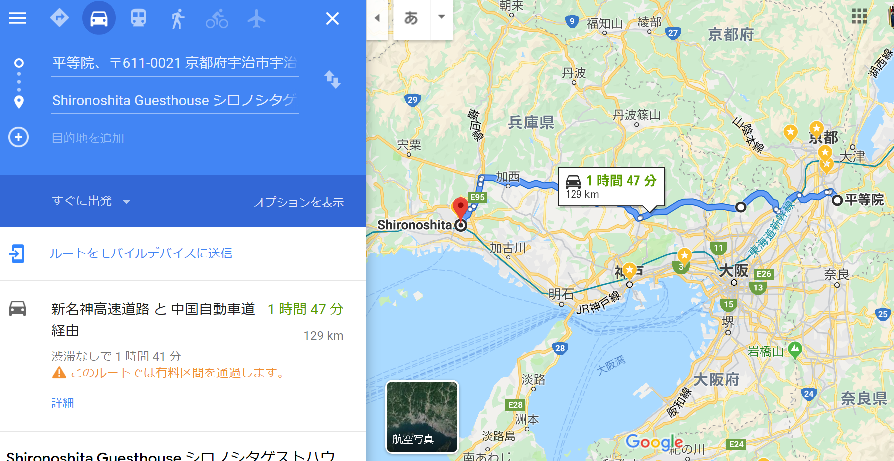Add another destination with the plus icon
This screenshot has height=461, width=894.
(x=18, y=137)
